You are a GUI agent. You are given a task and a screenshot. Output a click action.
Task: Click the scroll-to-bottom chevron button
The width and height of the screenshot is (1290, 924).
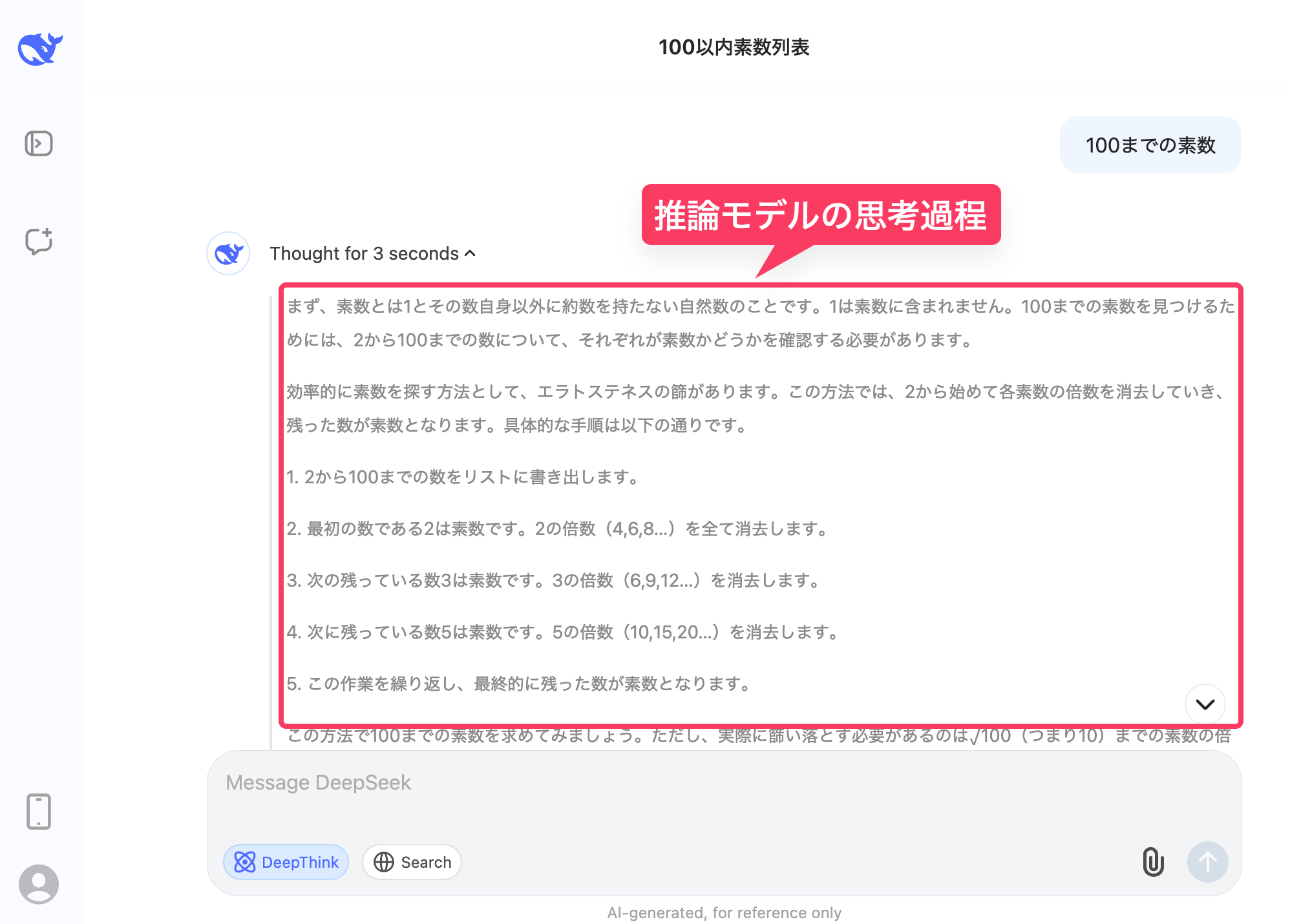(x=1205, y=704)
